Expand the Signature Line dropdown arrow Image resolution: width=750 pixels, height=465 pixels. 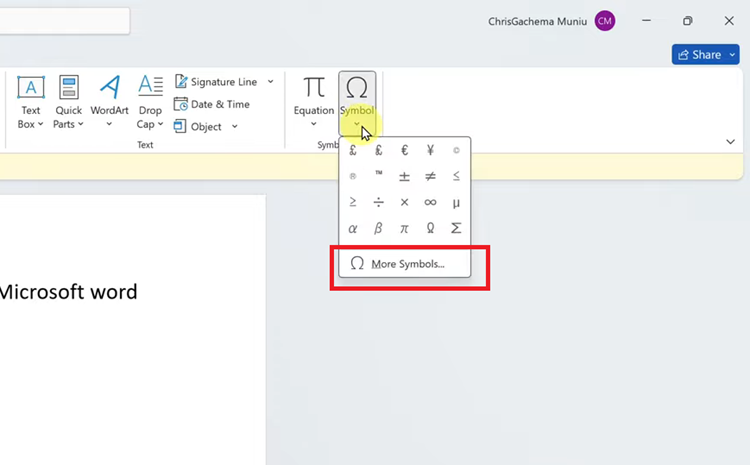271,82
